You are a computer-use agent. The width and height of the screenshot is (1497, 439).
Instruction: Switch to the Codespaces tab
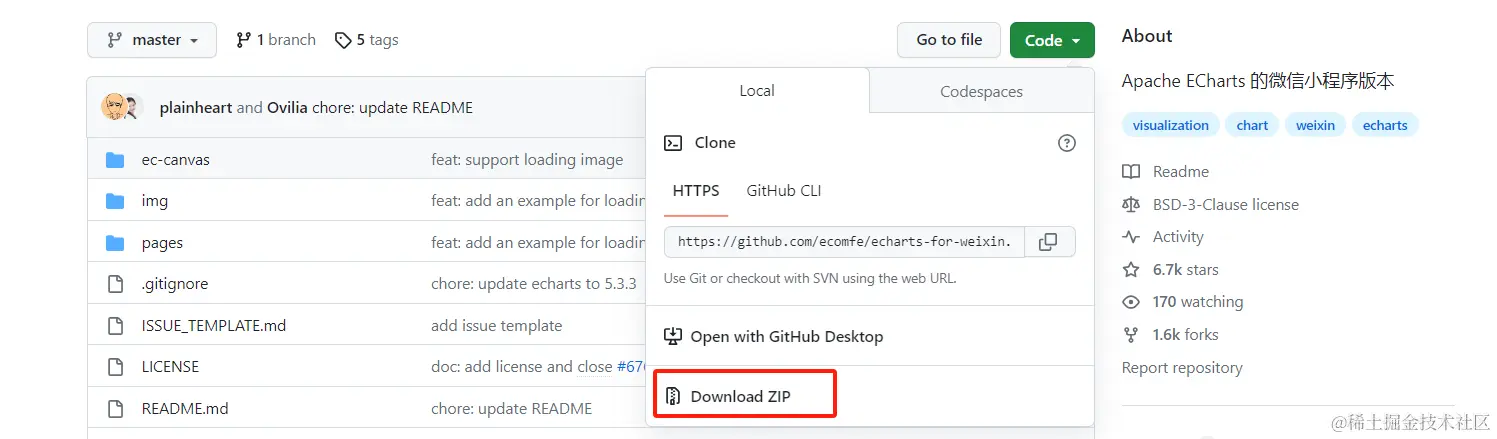981,91
